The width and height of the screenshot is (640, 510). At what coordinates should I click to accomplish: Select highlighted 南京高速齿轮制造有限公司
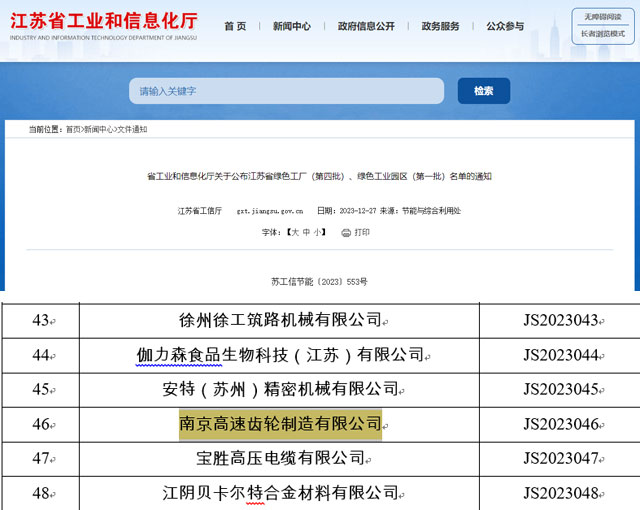280,424
